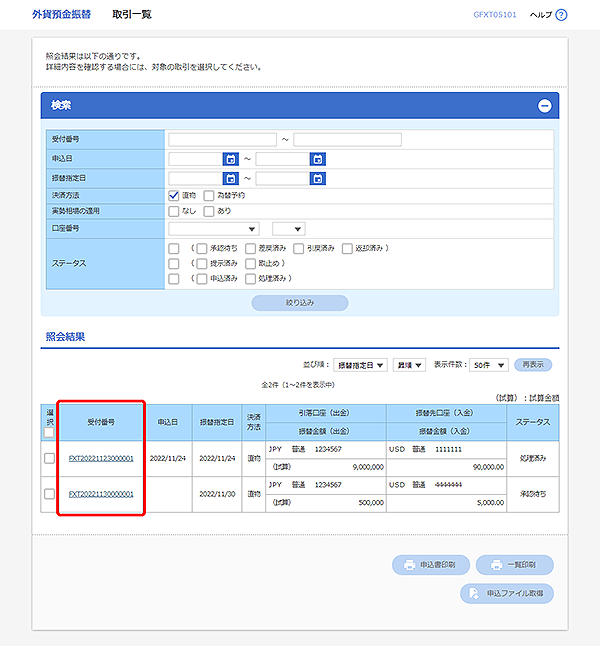Check the あり checkbox for 実勢相場の適用
600x646 pixels.
[x=209, y=211]
